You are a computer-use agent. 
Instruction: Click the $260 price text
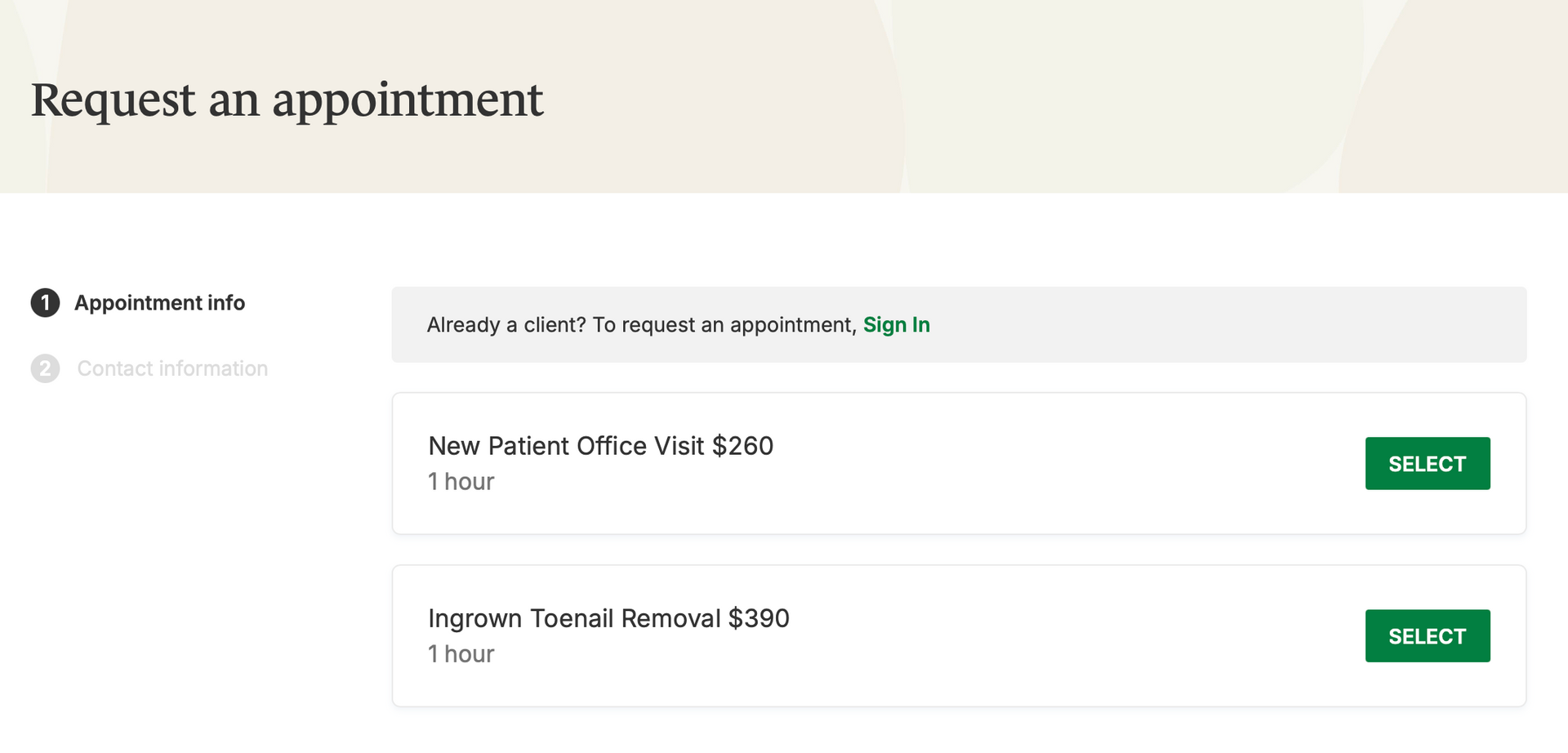[x=742, y=446]
